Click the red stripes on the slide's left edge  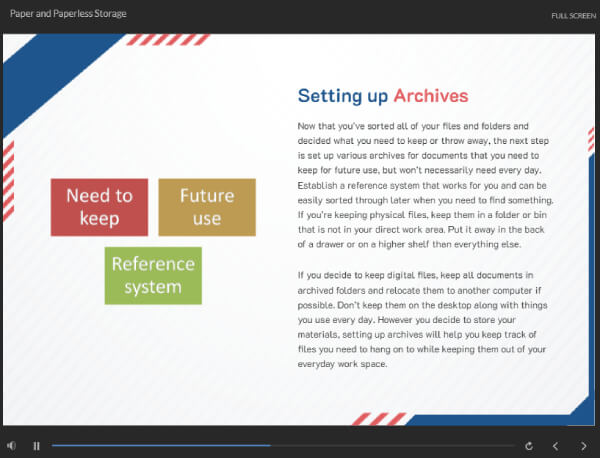(8, 165)
